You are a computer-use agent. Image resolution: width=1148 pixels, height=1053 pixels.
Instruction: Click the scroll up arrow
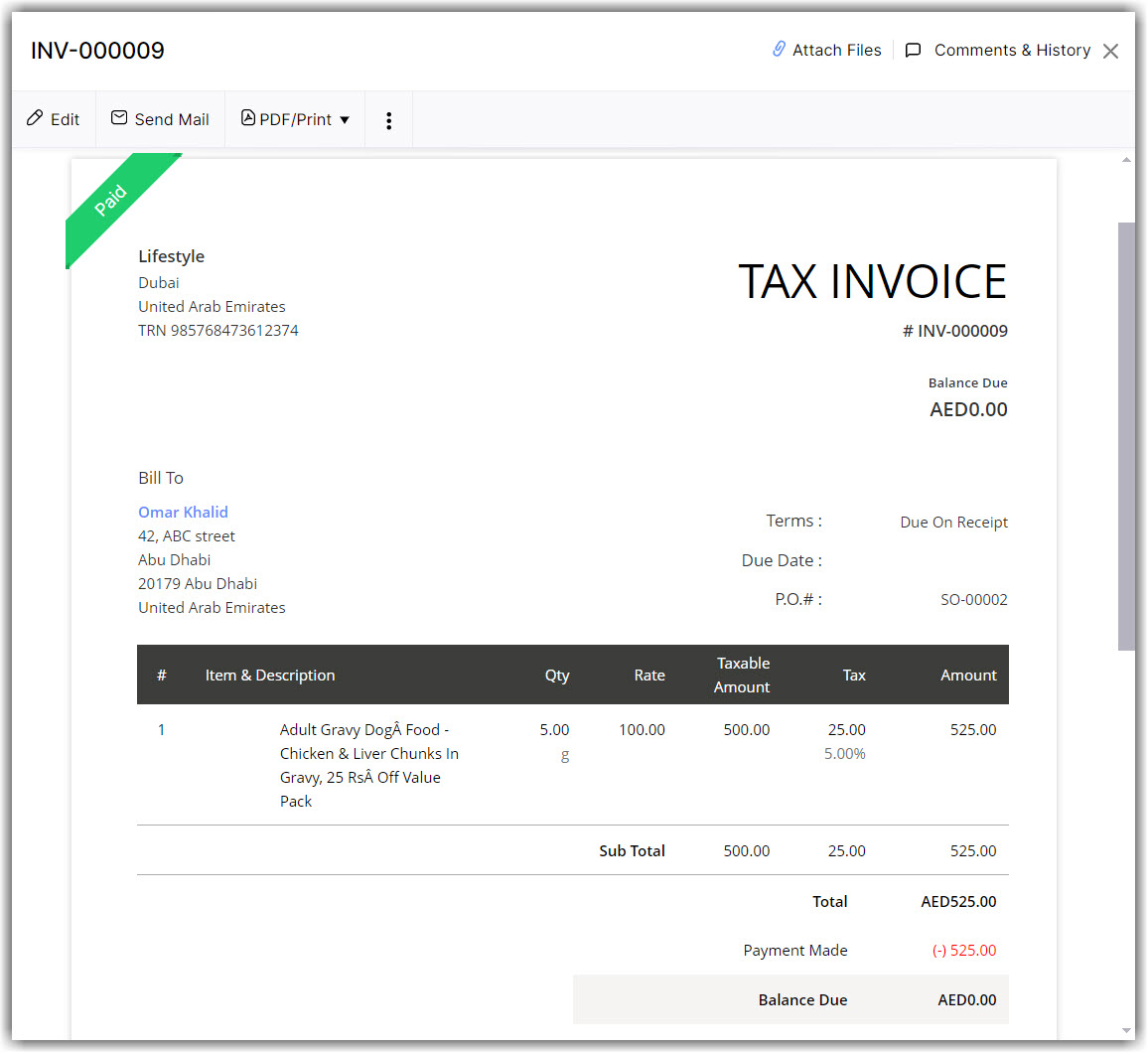coord(1126,160)
